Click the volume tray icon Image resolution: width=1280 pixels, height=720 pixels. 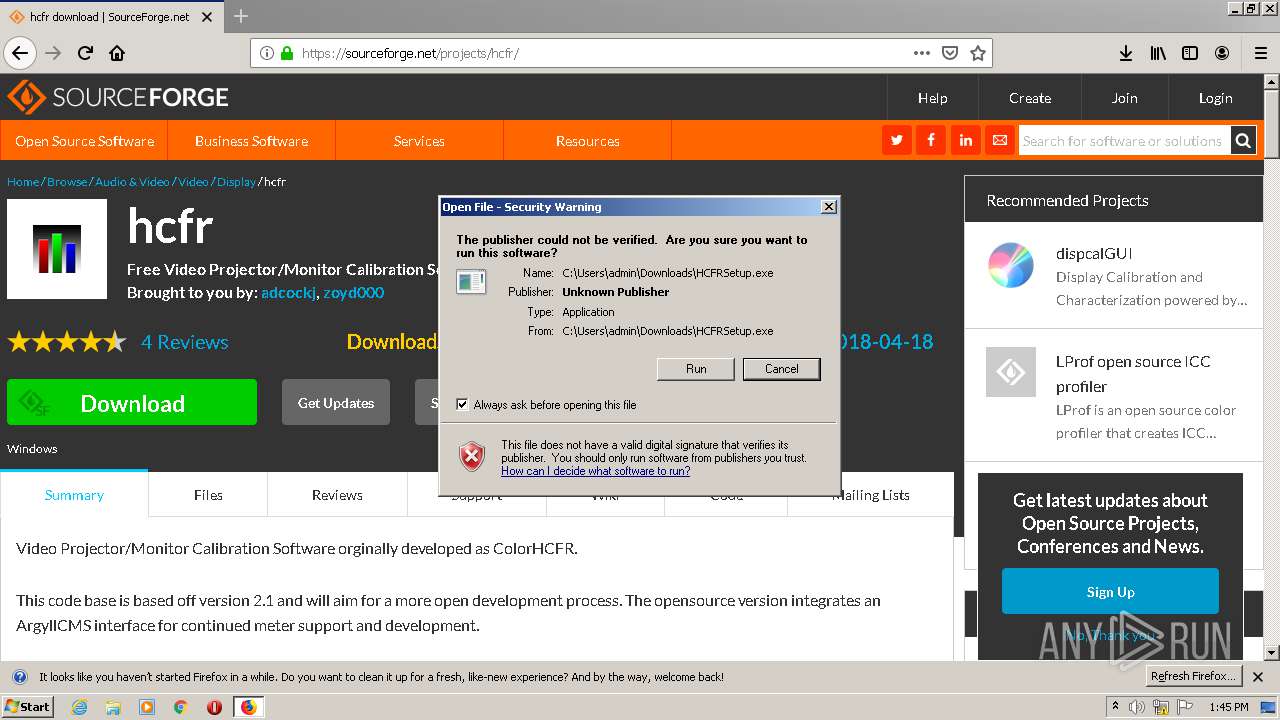1136,707
